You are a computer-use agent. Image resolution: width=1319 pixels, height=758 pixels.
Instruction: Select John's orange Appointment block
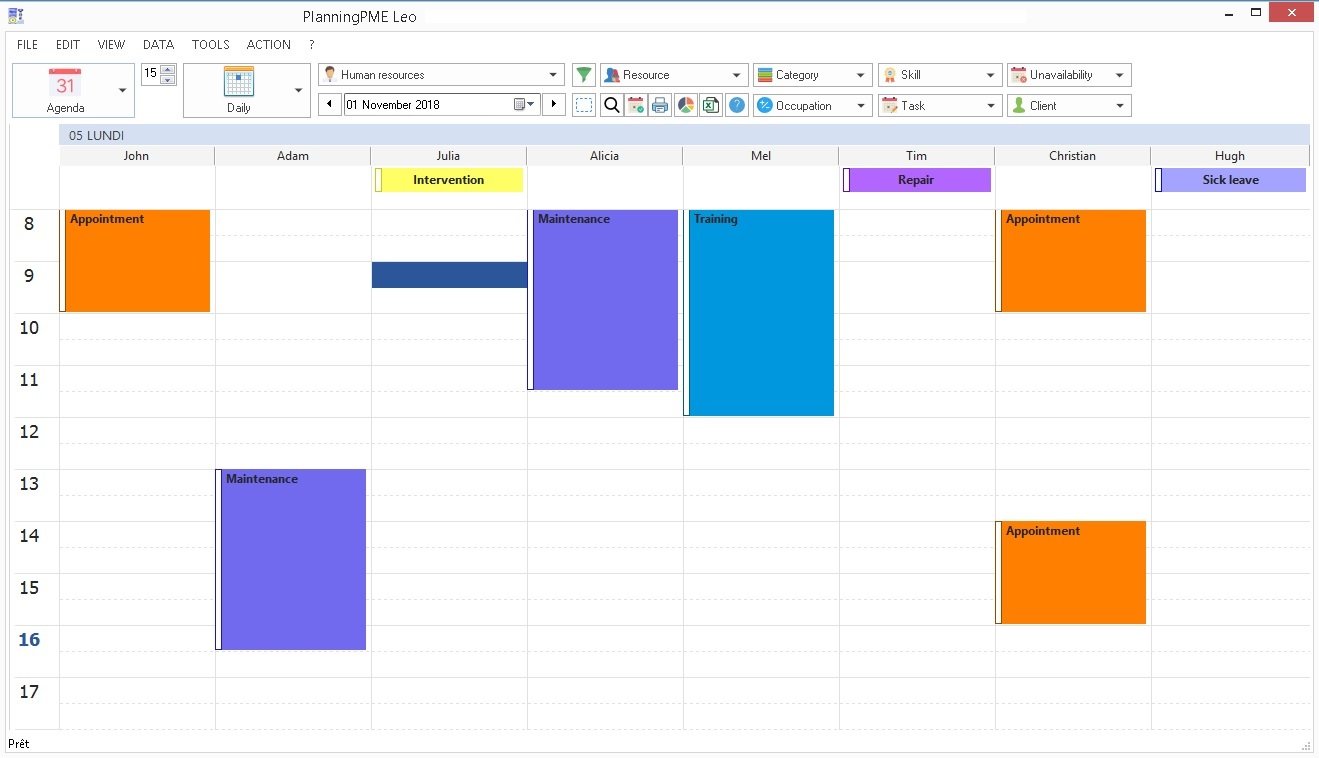(137, 261)
